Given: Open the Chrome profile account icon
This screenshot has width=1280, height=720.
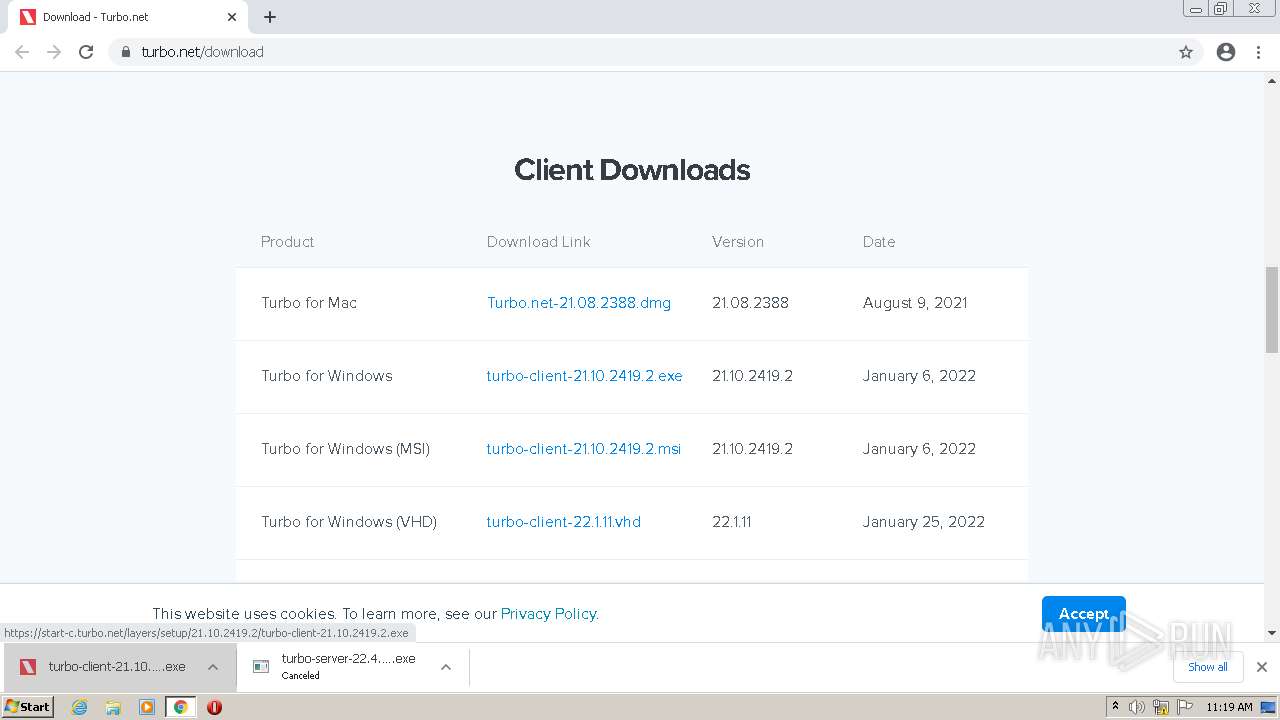Looking at the screenshot, I should (x=1226, y=52).
